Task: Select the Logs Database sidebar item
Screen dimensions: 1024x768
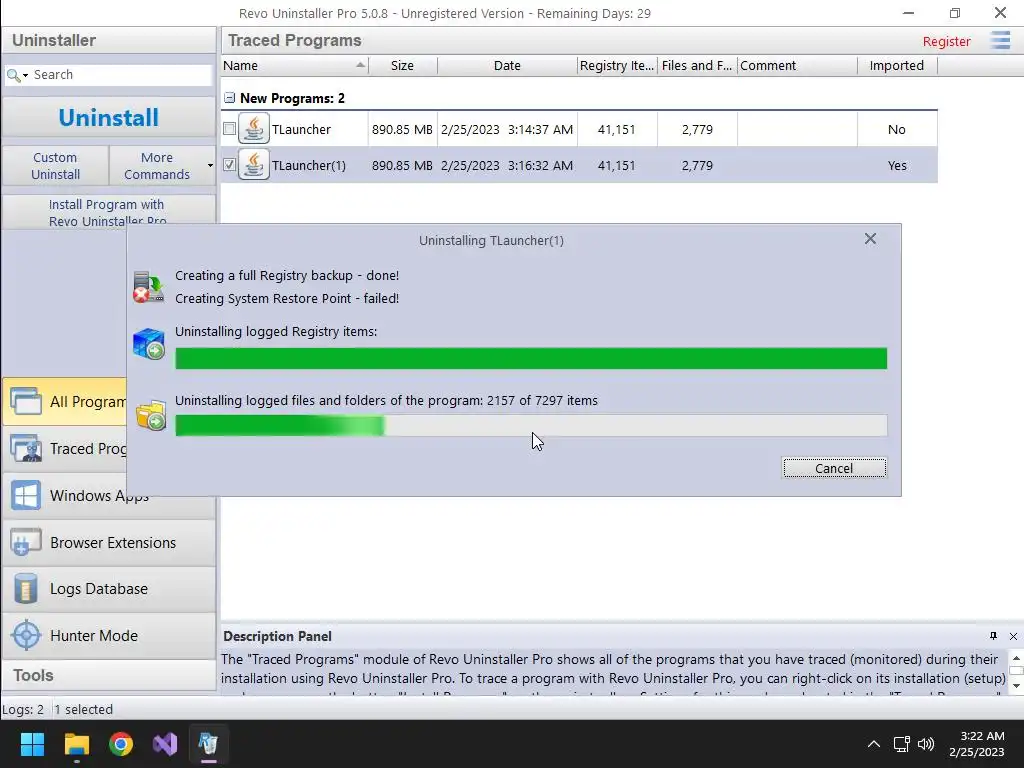Action: click(108, 588)
